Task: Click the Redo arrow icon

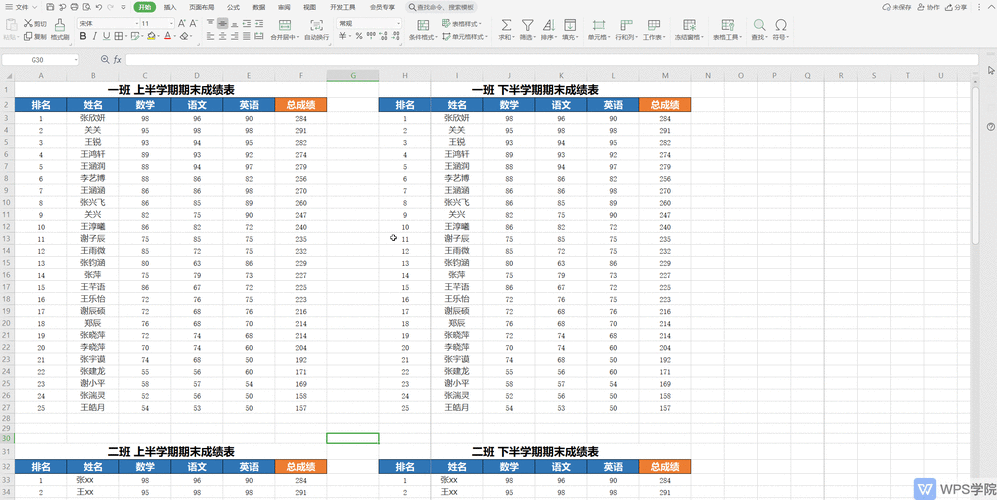Action: pyautogui.click(x=111, y=8)
